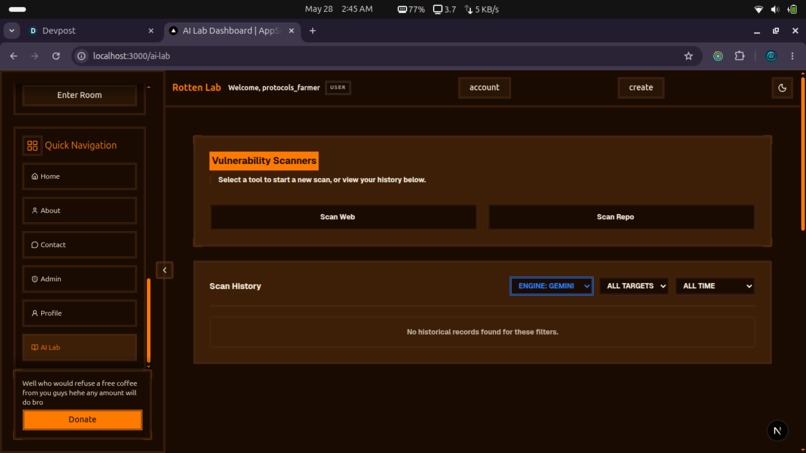Viewport: 806px width, 453px height.
Task: Open the About navigation item
Action: click(79, 210)
